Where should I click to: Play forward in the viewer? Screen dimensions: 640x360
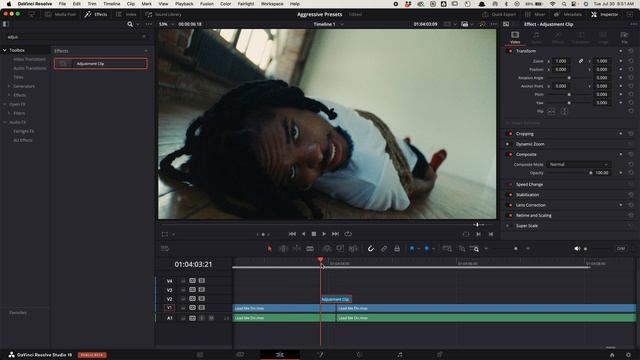[x=324, y=234]
